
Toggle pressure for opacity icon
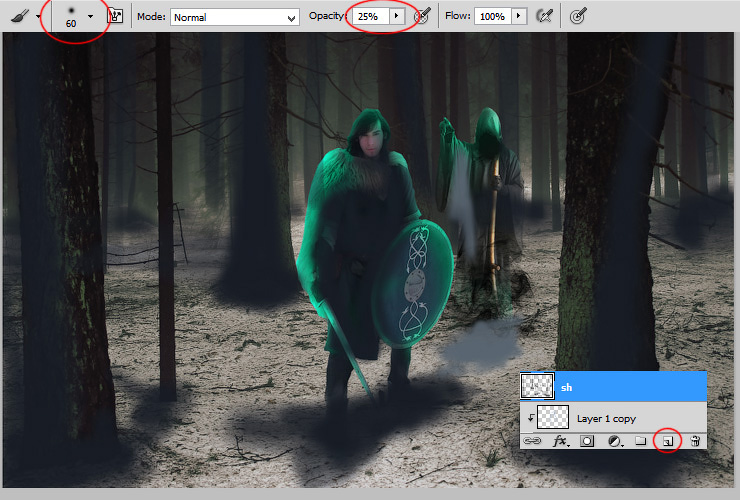[x=422, y=17]
